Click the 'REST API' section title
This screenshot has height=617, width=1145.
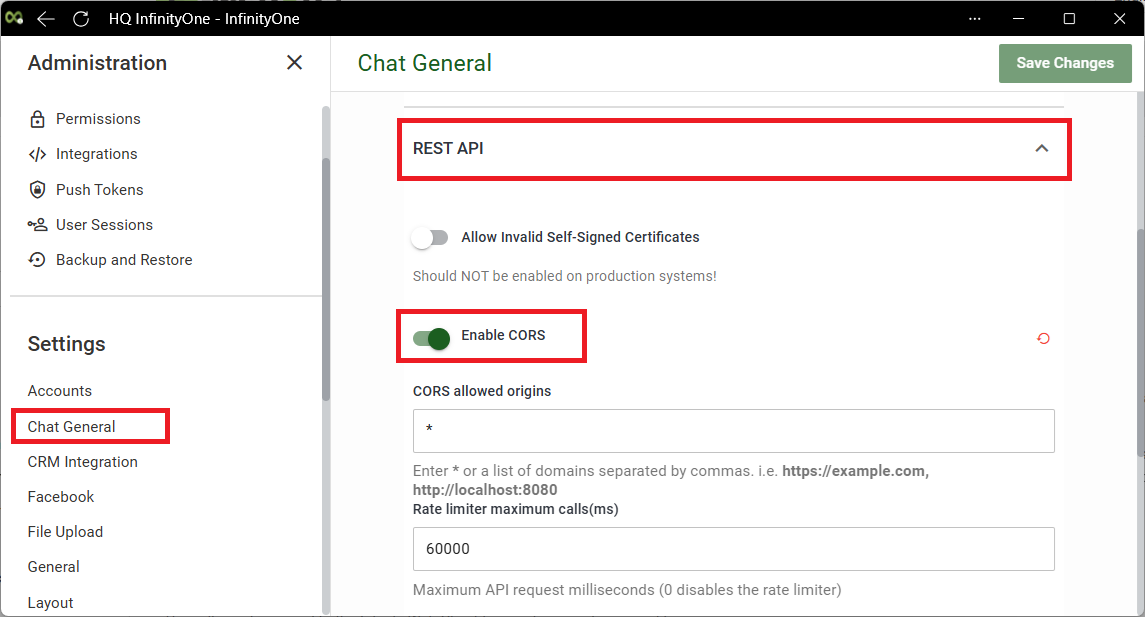point(448,148)
